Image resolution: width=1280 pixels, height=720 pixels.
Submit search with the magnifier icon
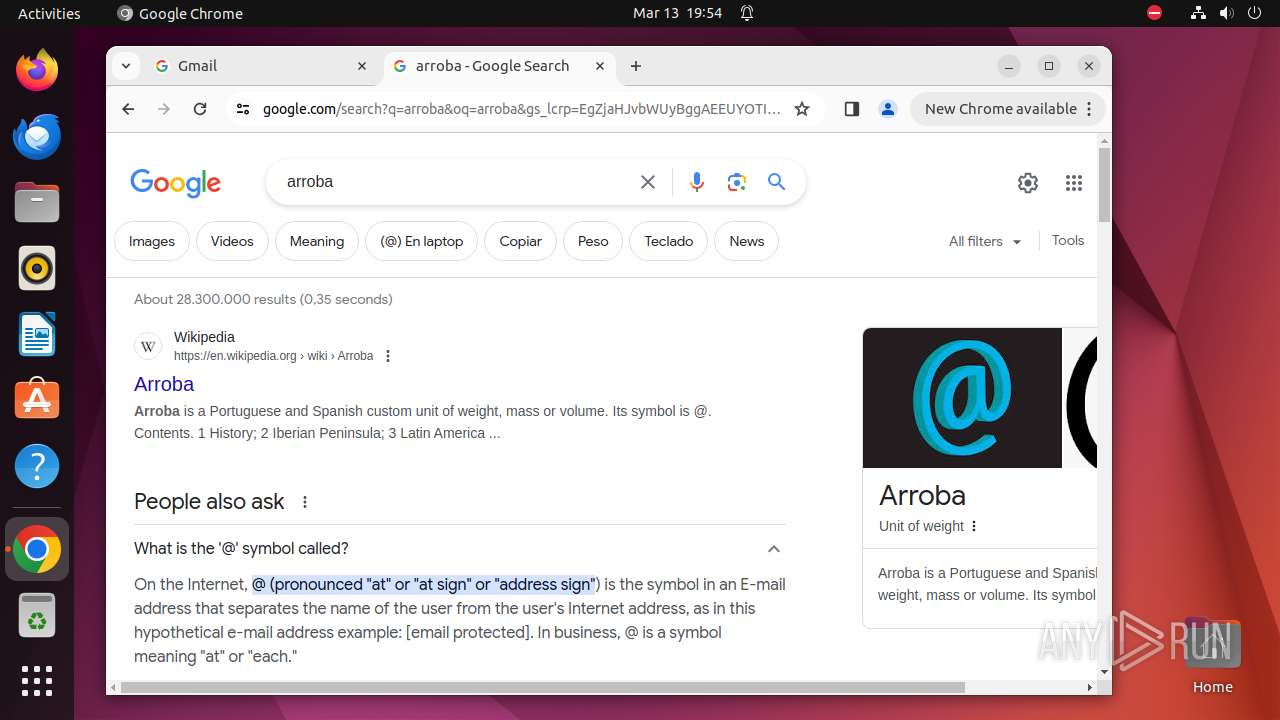tap(777, 182)
